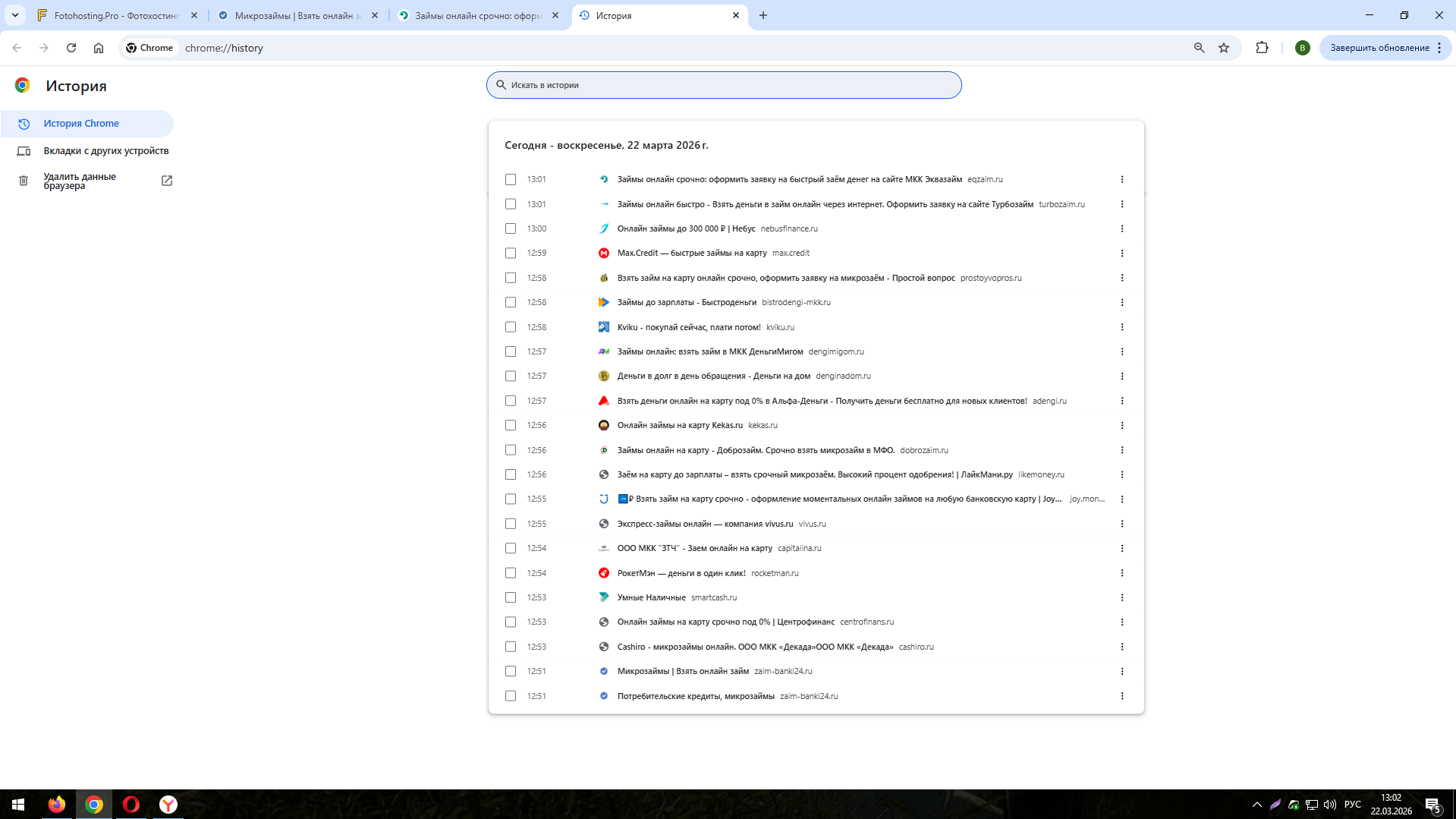
Task: Open Opera from the taskbar
Action: (131, 805)
